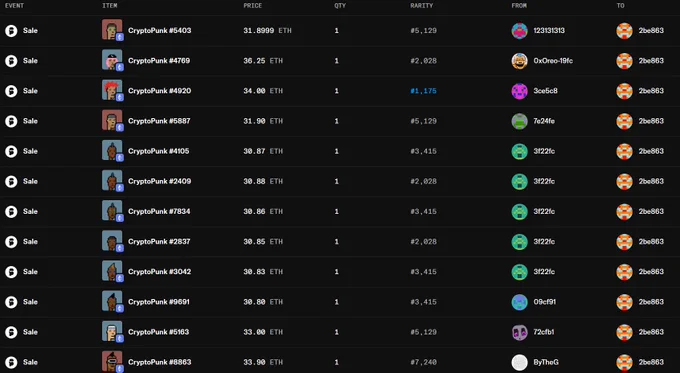Open seller avatar for 3ce5c8
Viewport: 680px width, 373px height.
520,91
